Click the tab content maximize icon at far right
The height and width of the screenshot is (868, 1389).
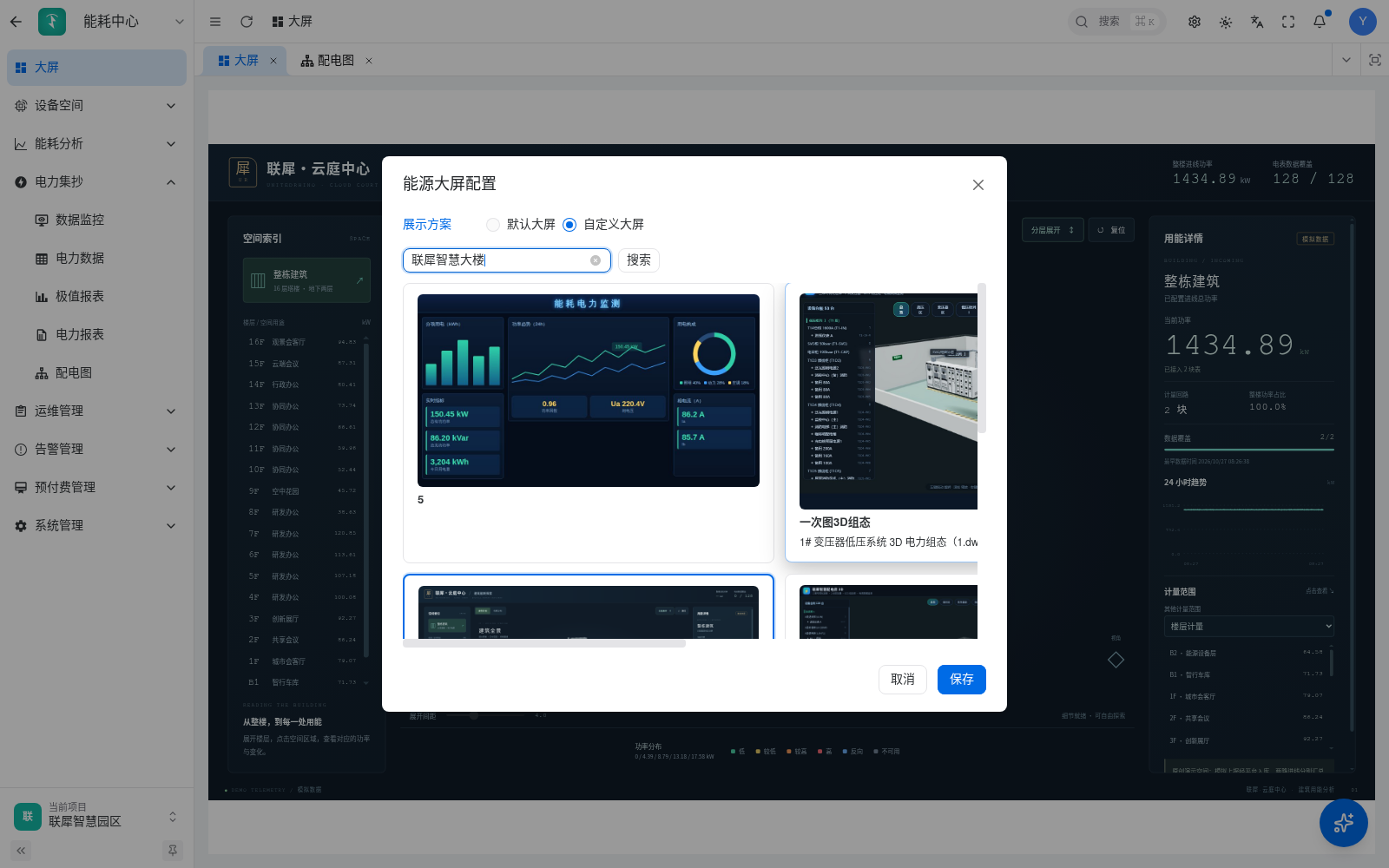1375,60
